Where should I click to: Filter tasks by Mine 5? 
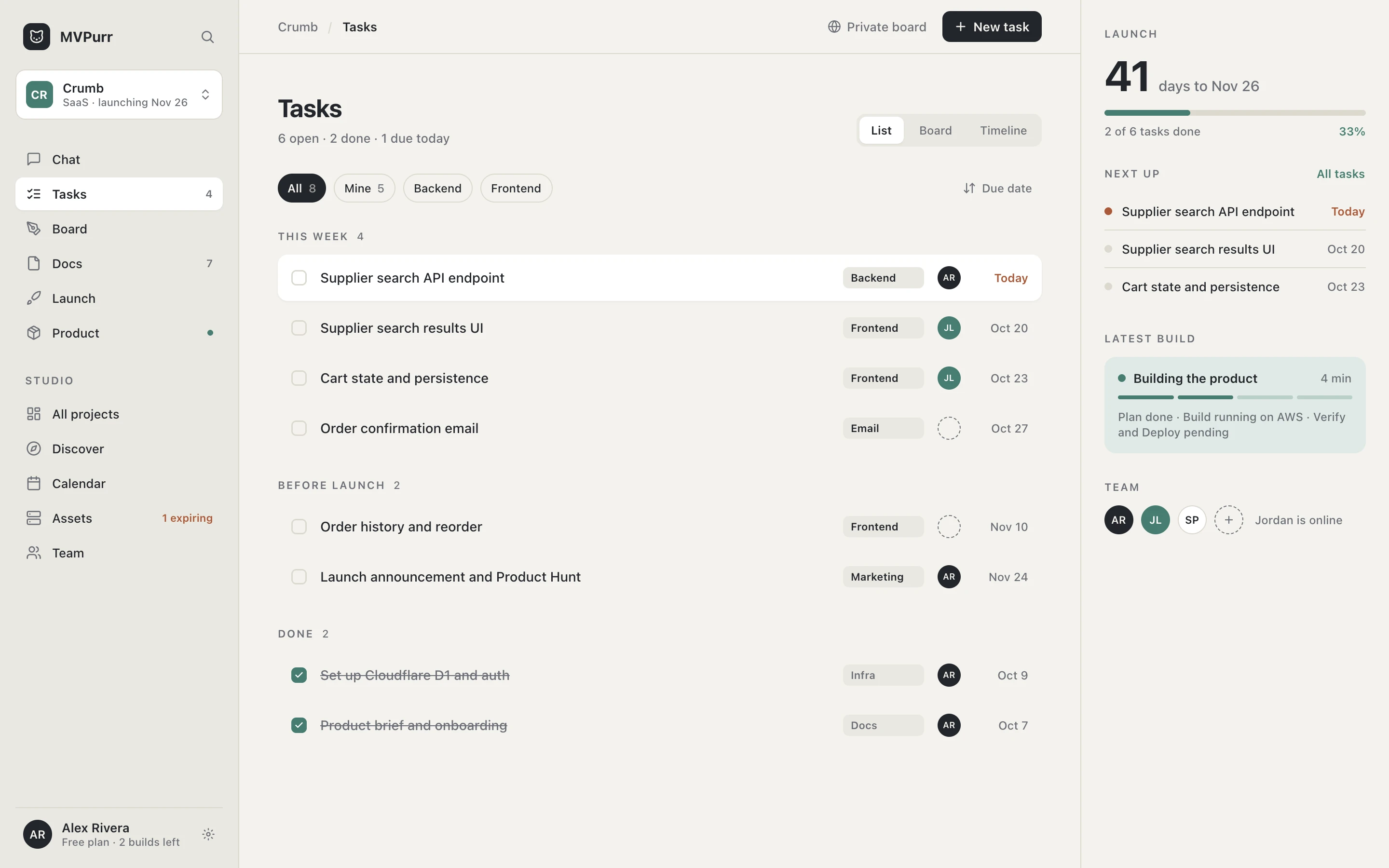[x=365, y=188]
